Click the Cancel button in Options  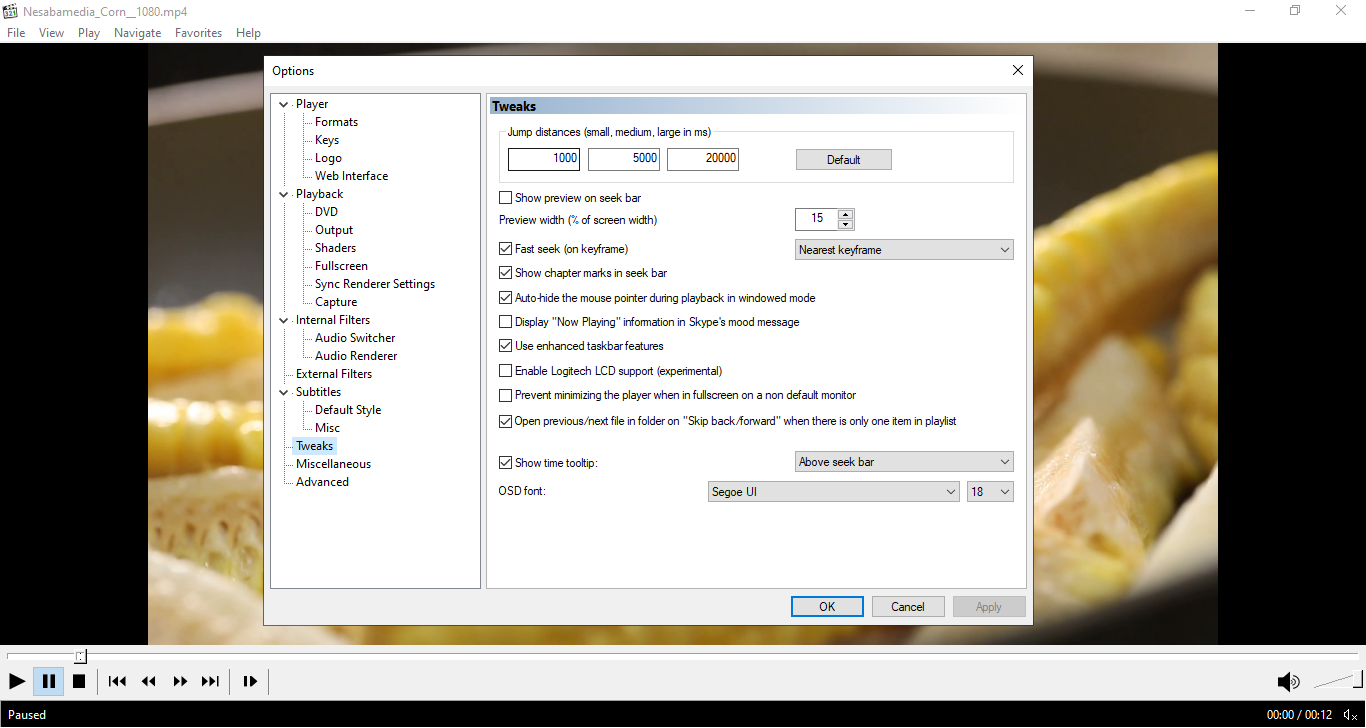click(x=907, y=606)
